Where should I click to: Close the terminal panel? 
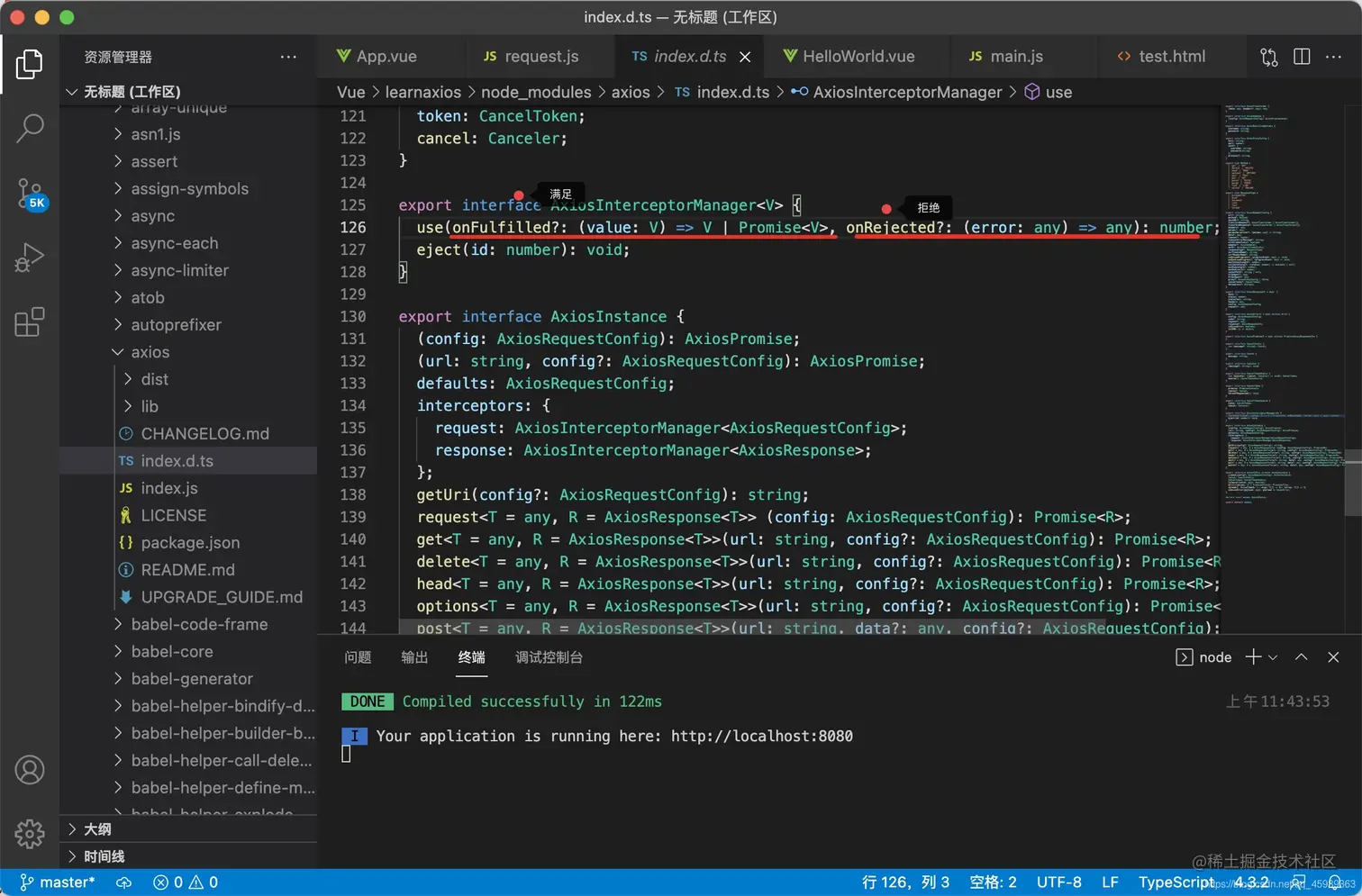(x=1334, y=657)
